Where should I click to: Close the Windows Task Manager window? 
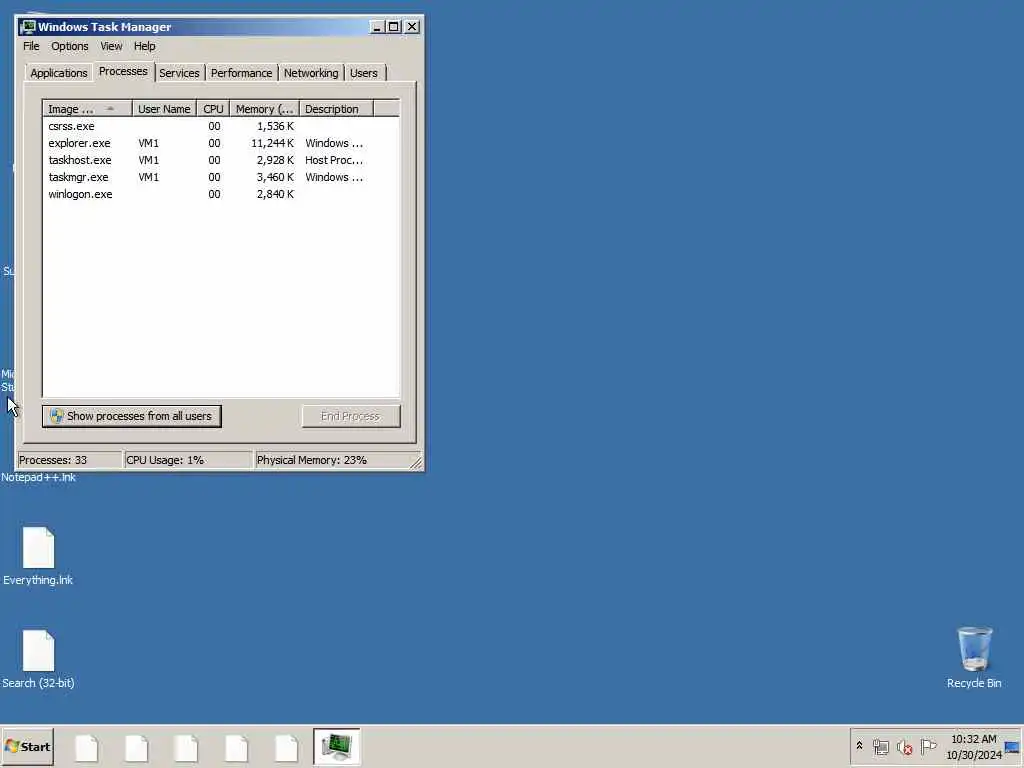(412, 27)
